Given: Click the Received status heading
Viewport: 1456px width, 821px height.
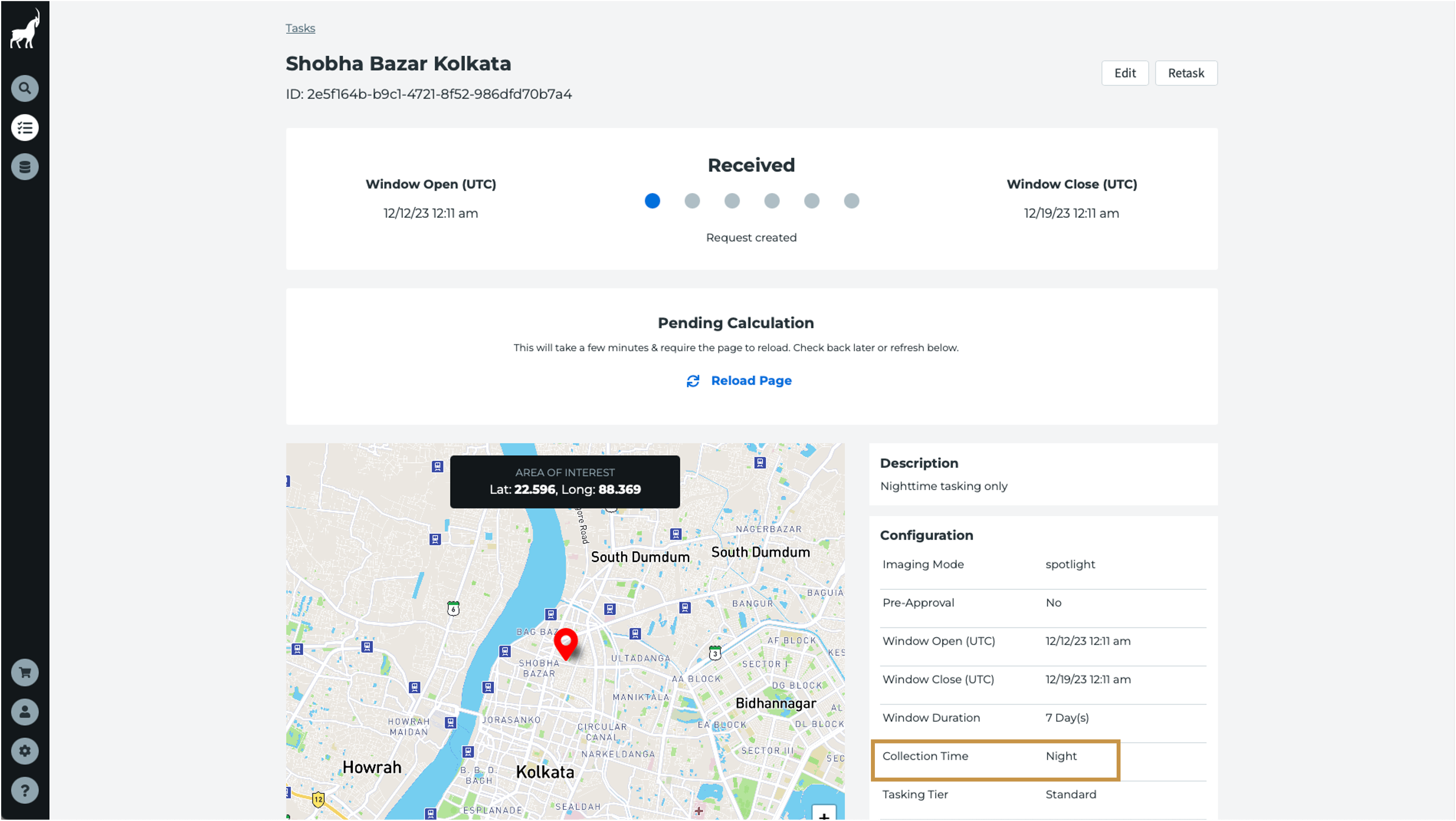Looking at the screenshot, I should tap(751, 165).
